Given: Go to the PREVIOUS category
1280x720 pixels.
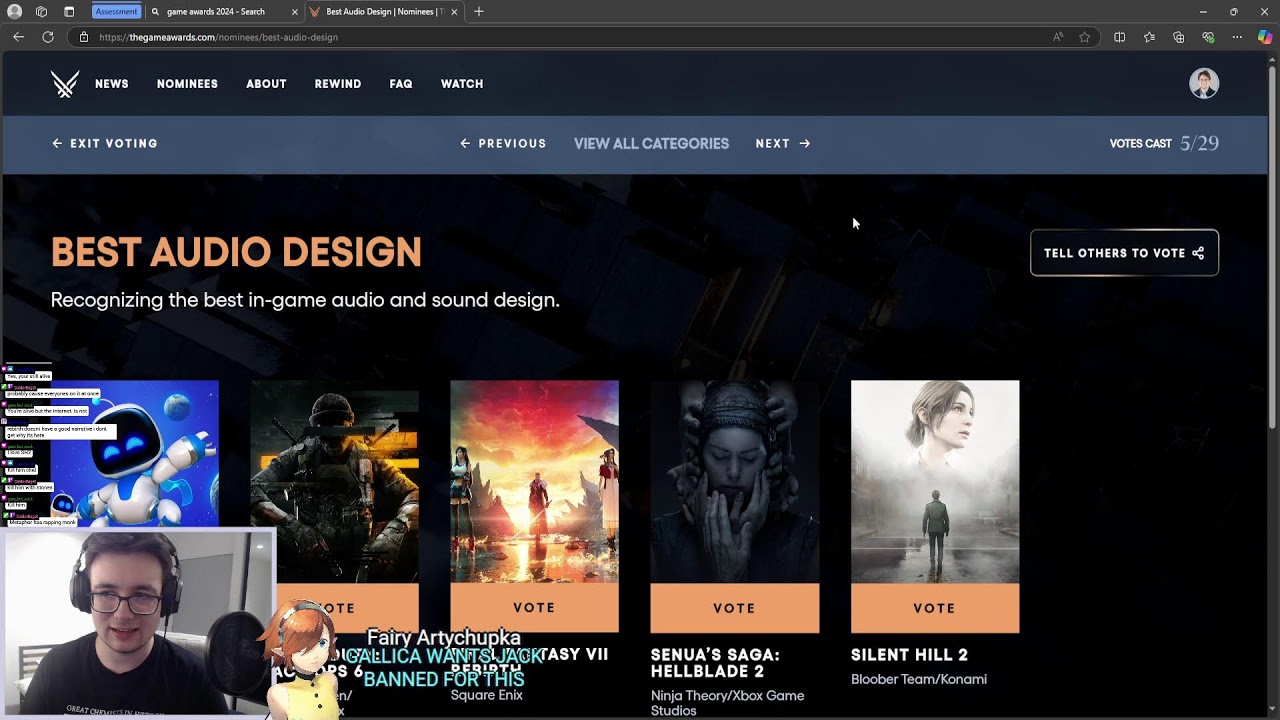Looking at the screenshot, I should [x=503, y=143].
